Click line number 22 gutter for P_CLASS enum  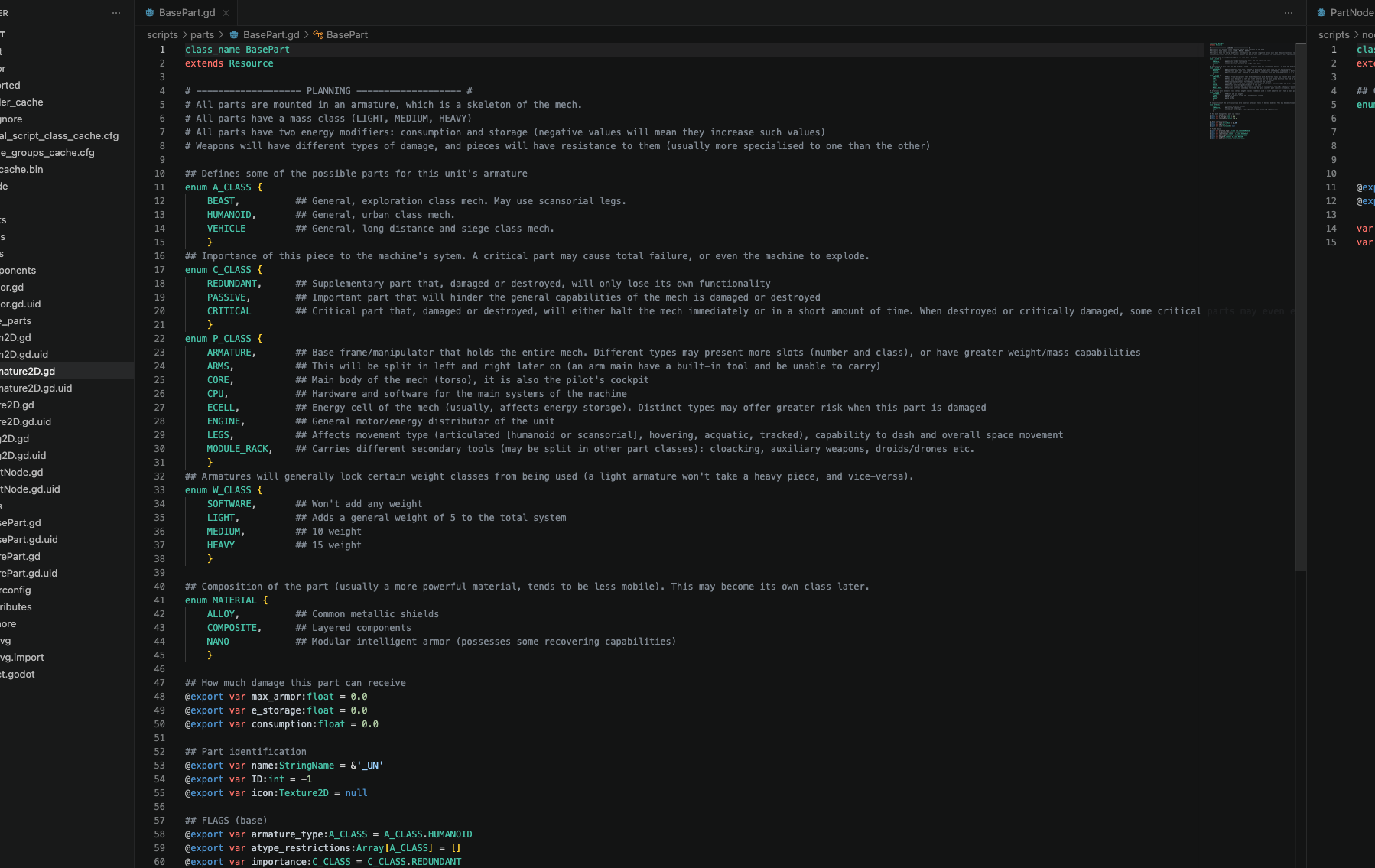(159, 339)
